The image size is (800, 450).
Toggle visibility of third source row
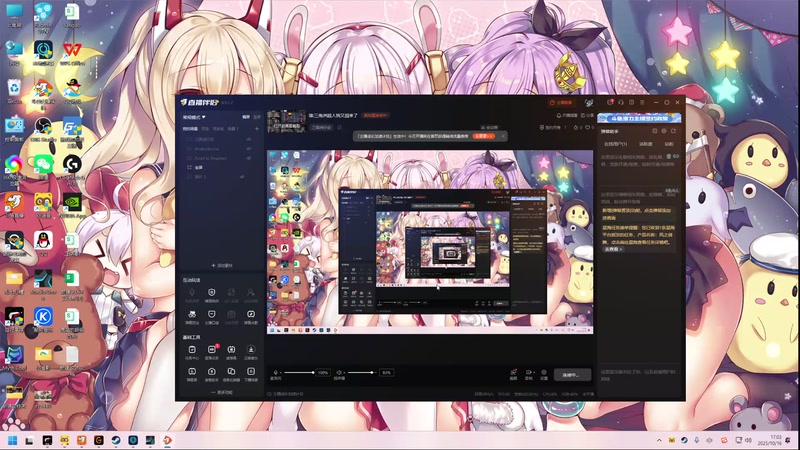pyautogui.click(x=249, y=158)
